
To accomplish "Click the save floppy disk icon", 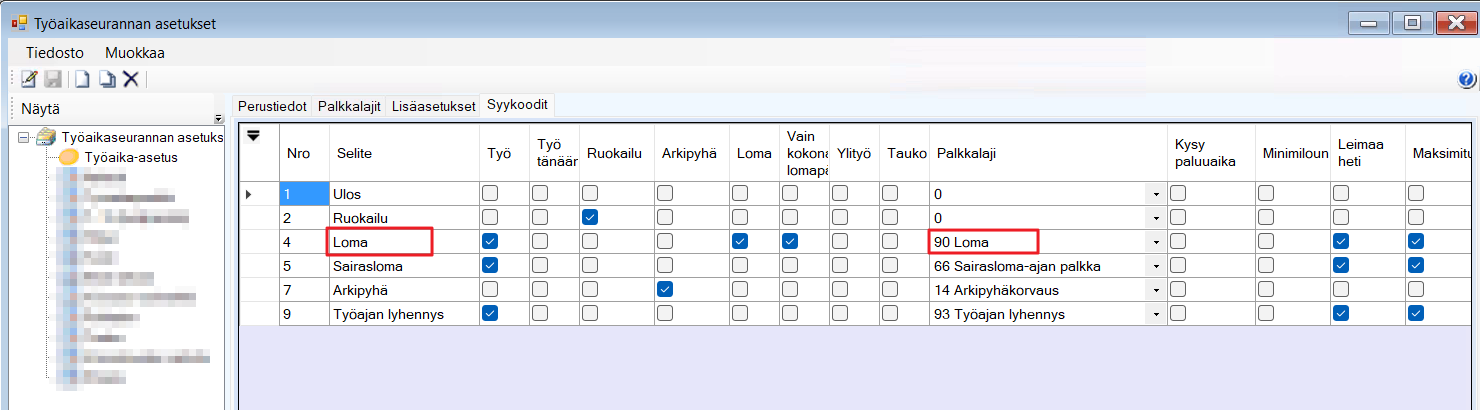I will coord(53,79).
